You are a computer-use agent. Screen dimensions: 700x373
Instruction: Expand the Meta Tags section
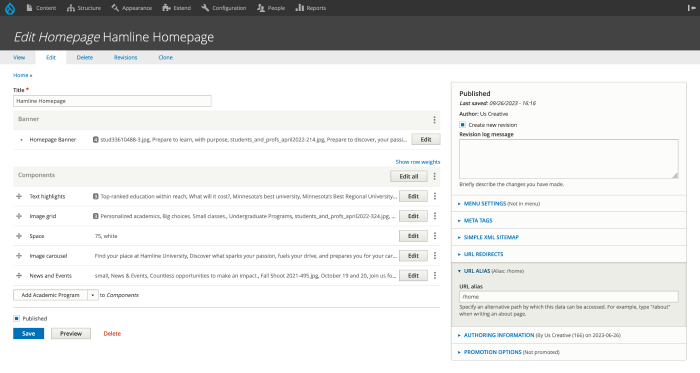tap(478, 220)
